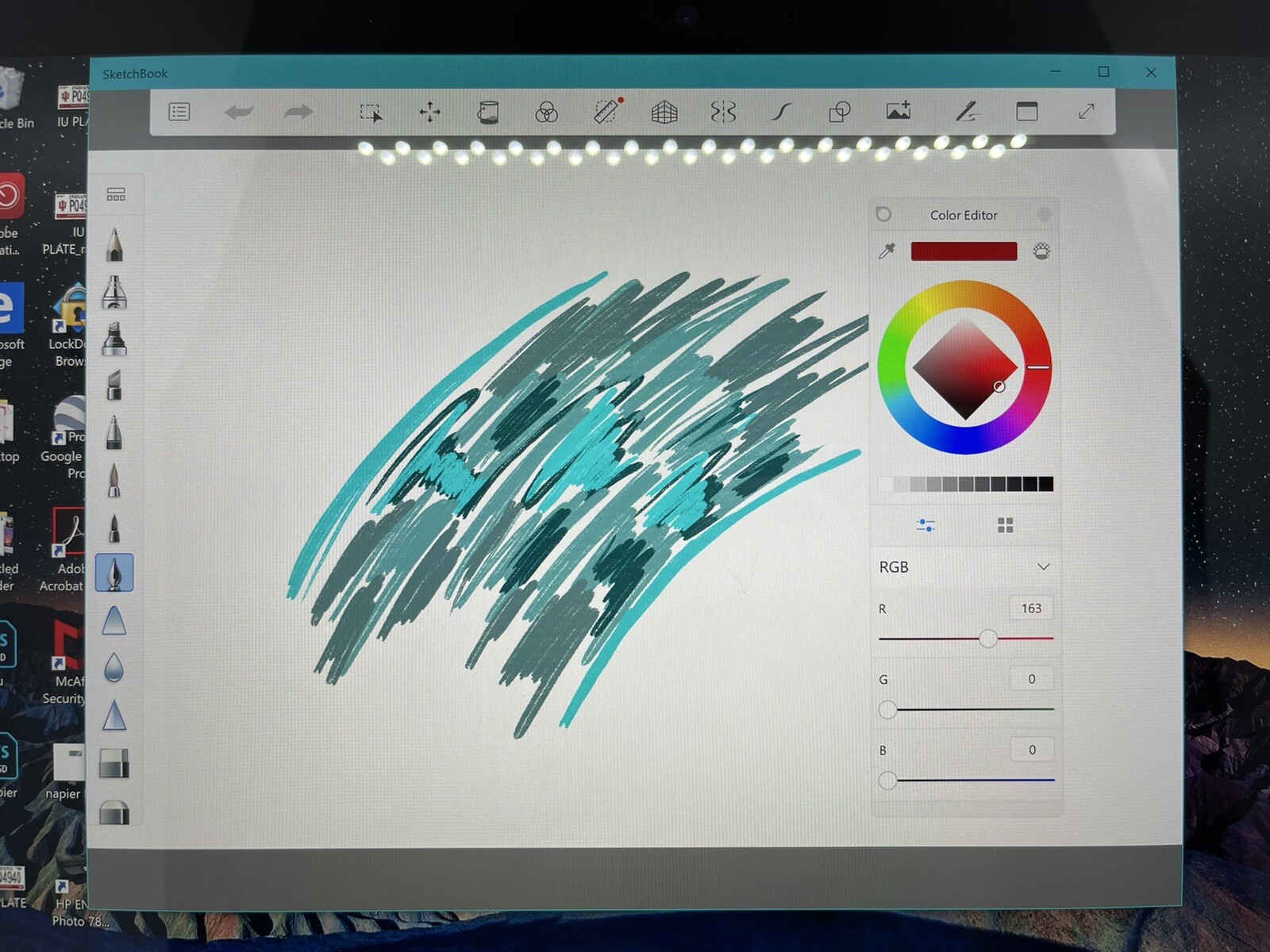This screenshot has width=1270, height=952.
Task: Switch to the color sliders tab
Action: click(926, 525)
